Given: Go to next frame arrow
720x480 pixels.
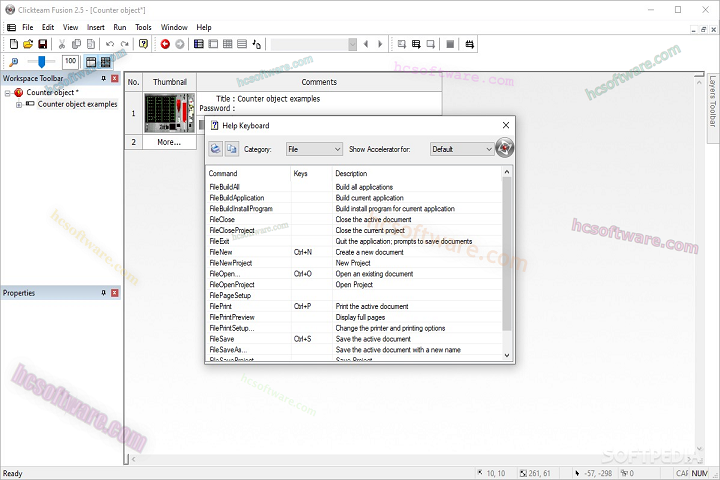Looking at the screenshot, I should pos(380,44).
